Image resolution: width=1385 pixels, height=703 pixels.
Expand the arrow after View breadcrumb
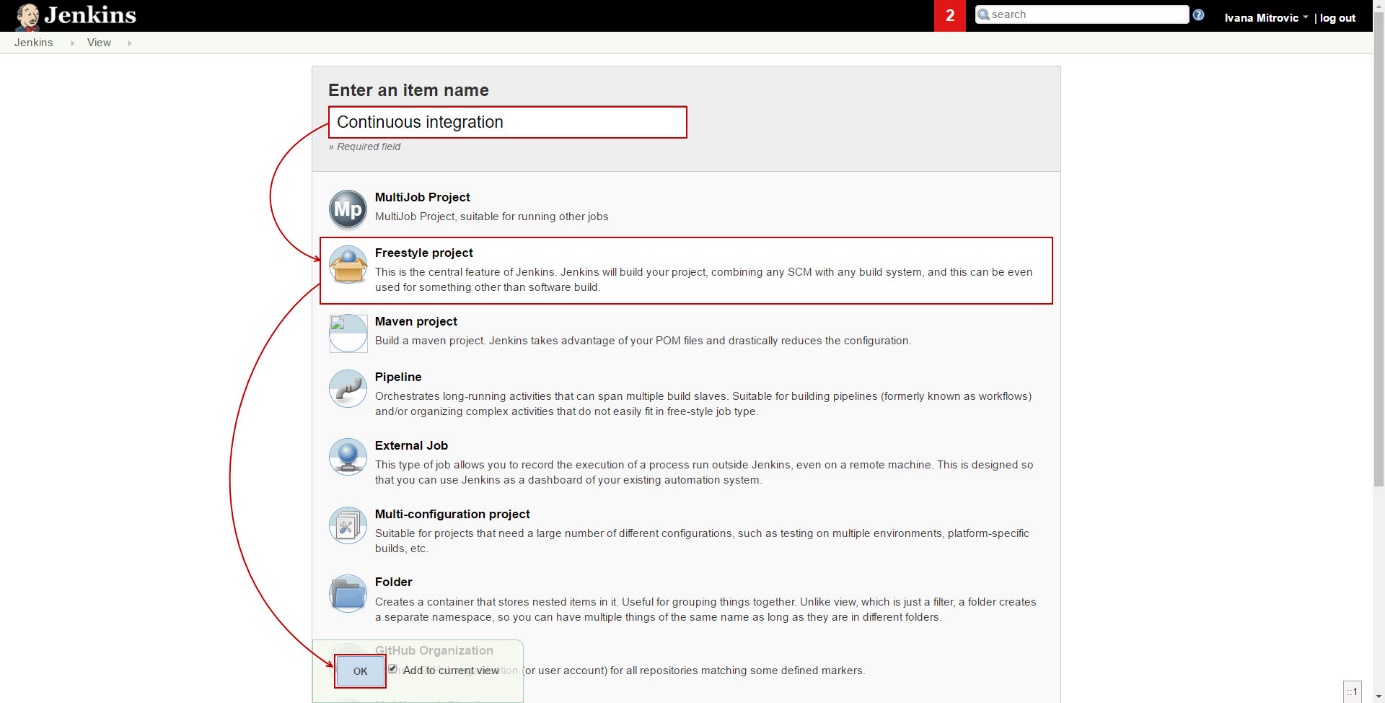[129, 43]
